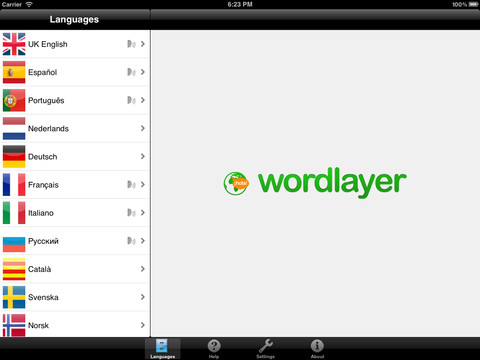
Task: Tap the Swedish flag icon
Action: coord(14,297)
